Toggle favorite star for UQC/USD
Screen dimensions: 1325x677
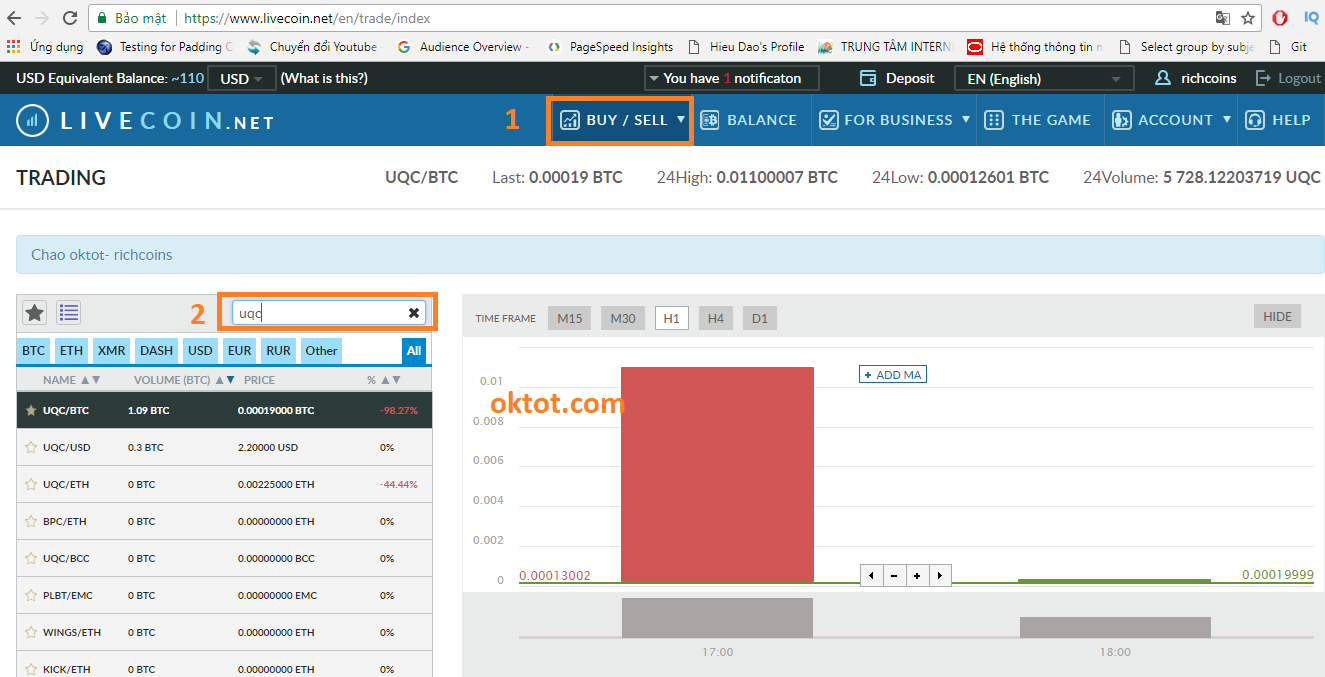click(x=31, y=448)
